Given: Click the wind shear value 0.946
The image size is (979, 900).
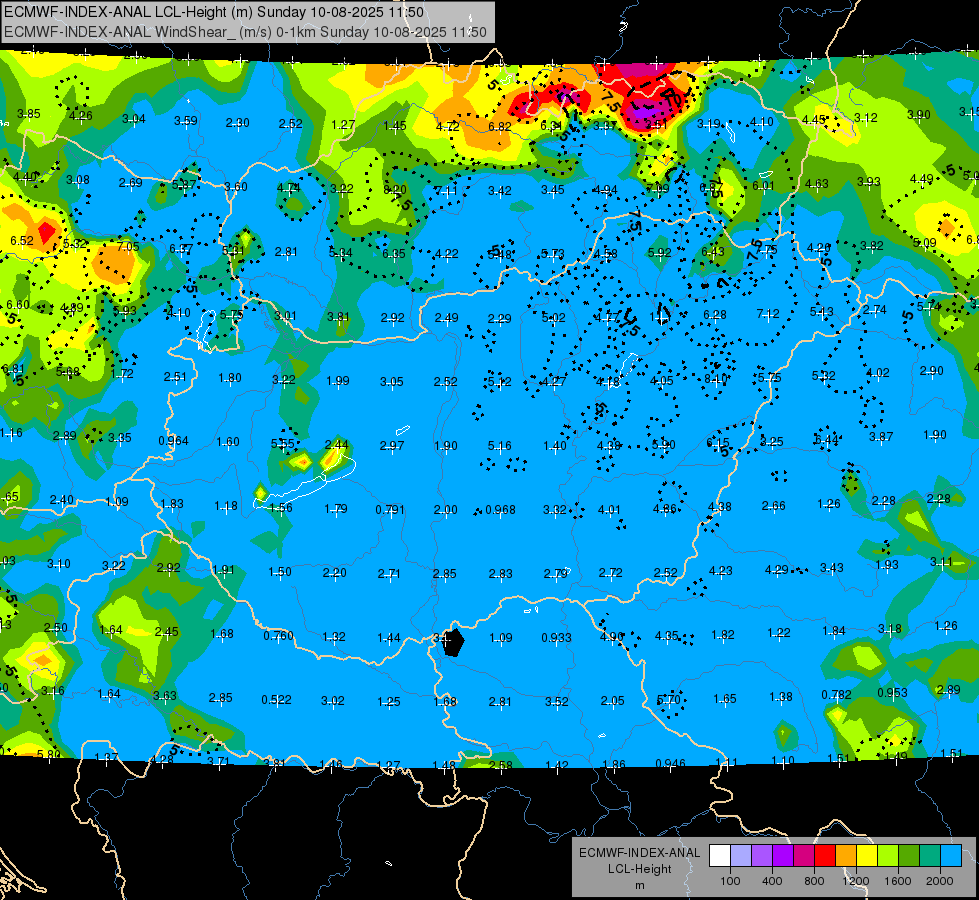Looking at the screenshot, I should pos(671,763).
